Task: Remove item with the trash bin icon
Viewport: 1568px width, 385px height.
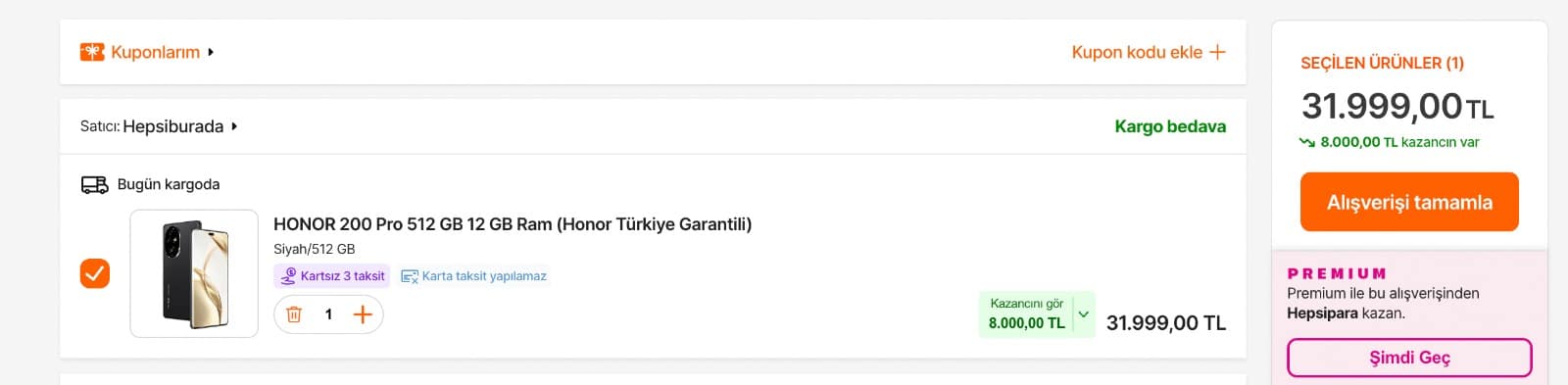Action: pos(294,314)
